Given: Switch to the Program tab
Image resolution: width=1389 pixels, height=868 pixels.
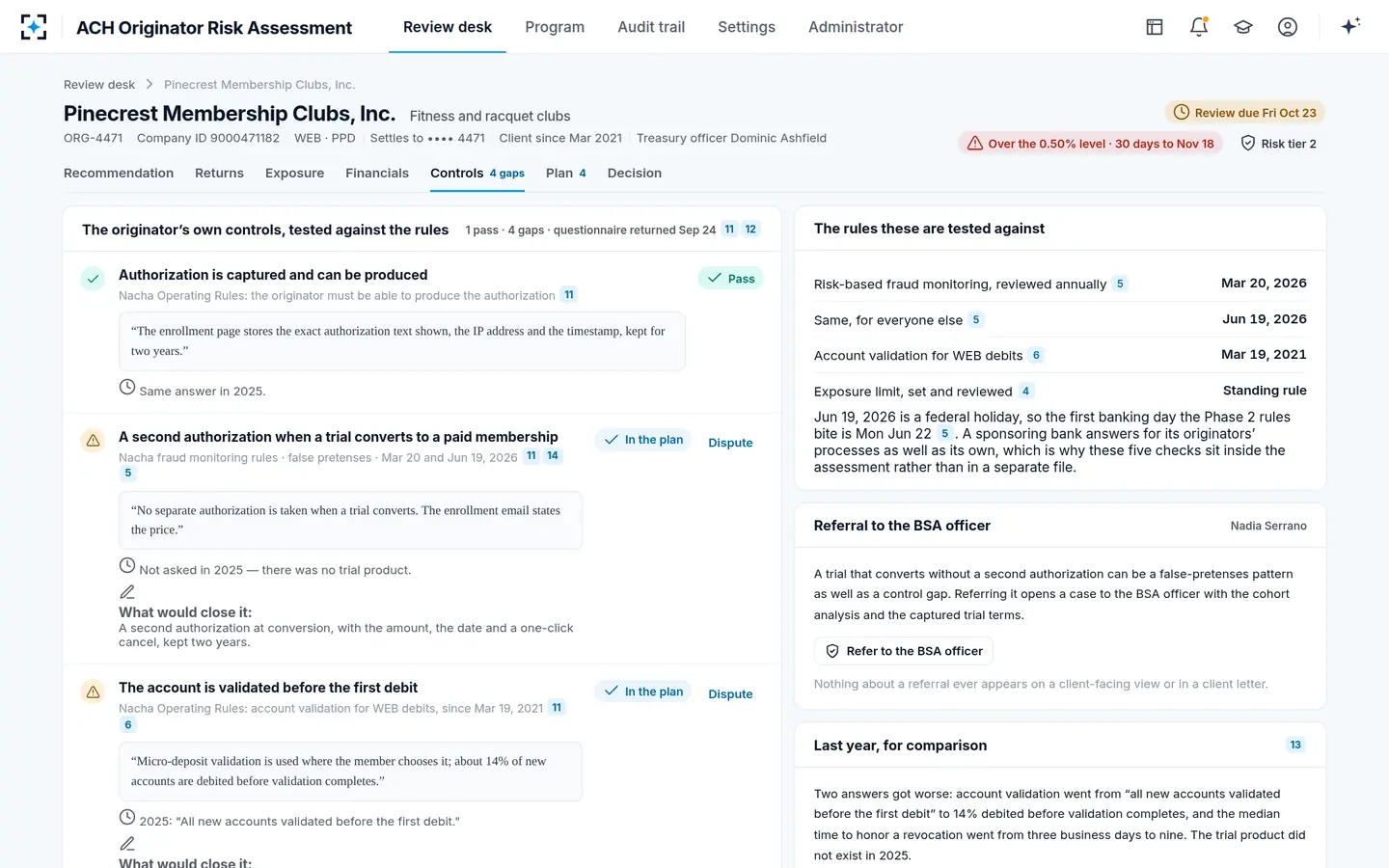Looking at the screenshot, I should click(555, 27).
